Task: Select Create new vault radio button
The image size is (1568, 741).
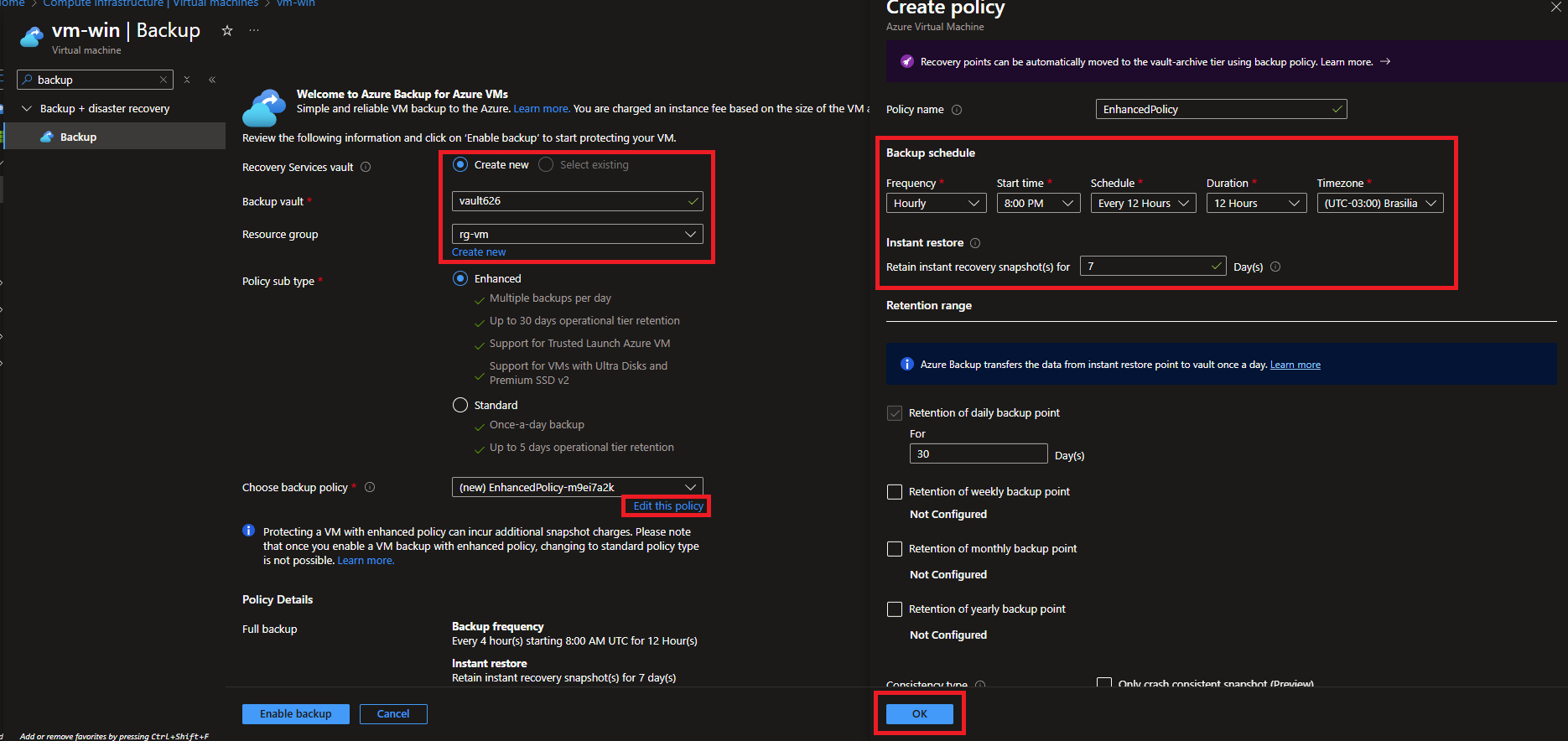Action: (x=460, y=164)
